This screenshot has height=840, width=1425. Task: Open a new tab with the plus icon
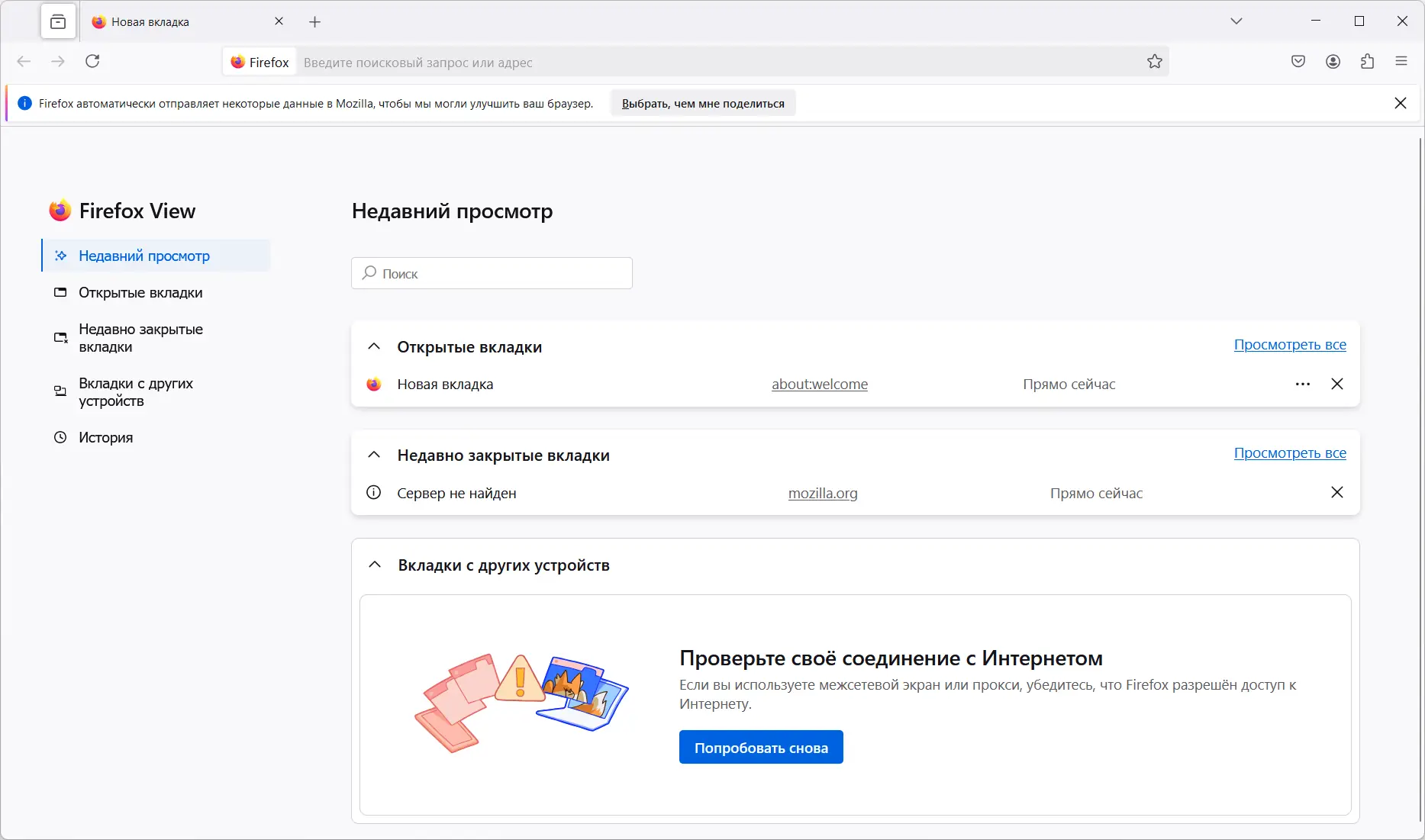(x=315, y=21)
